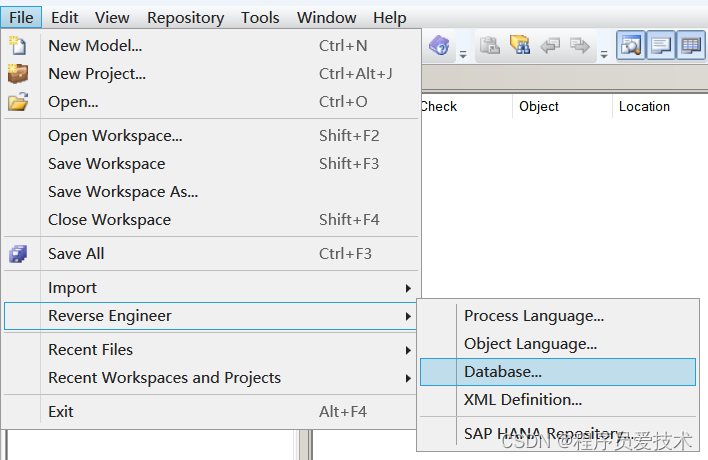Image resolution: width=708 pixels, height=460 pixels.
Task: Click the purple help book toolbar icon
Action: point(439,46)
